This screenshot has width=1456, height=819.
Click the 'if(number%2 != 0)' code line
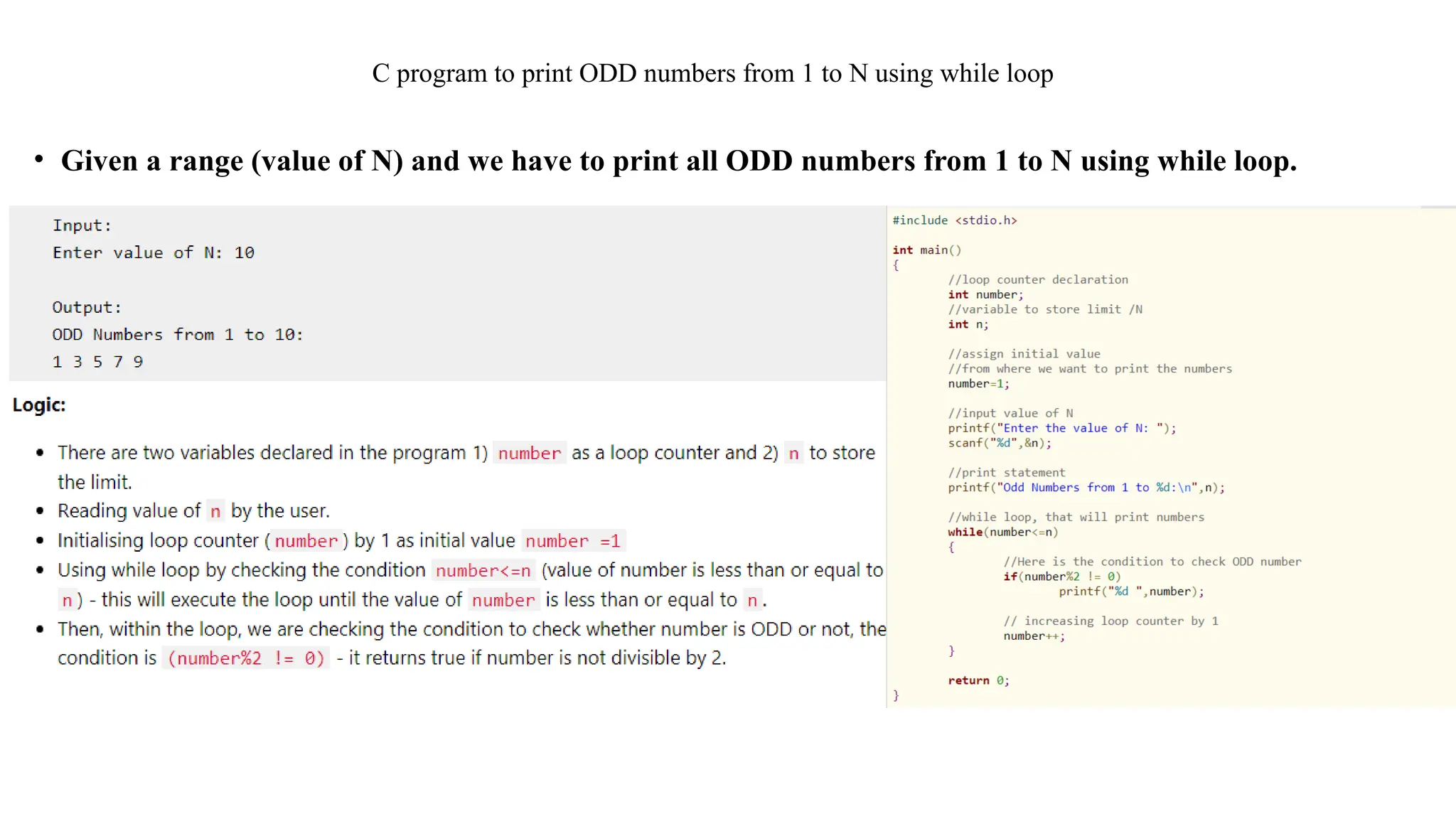[x=1062, y=577]
